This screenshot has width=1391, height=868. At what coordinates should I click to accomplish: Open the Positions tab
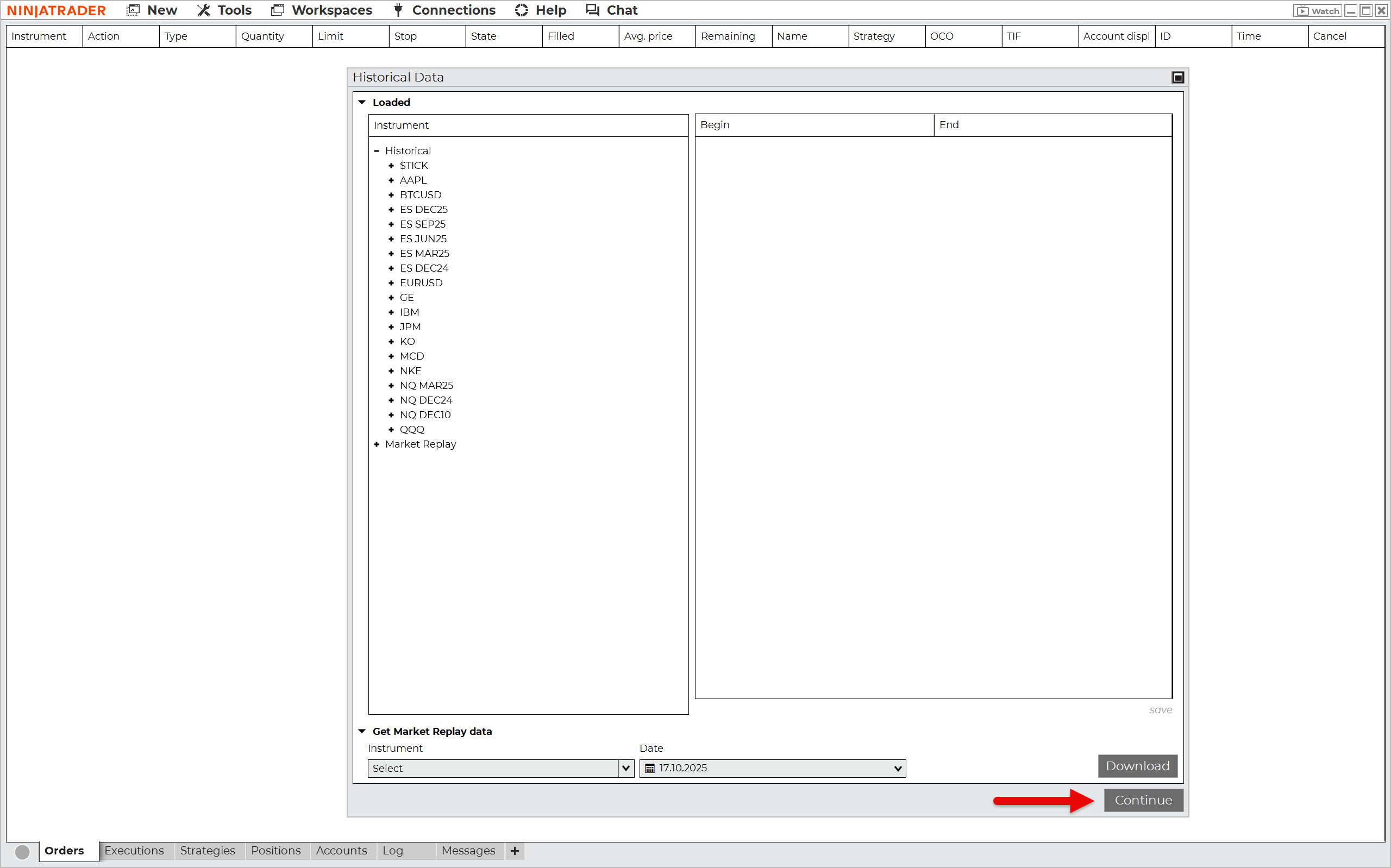tap(275, 850)
